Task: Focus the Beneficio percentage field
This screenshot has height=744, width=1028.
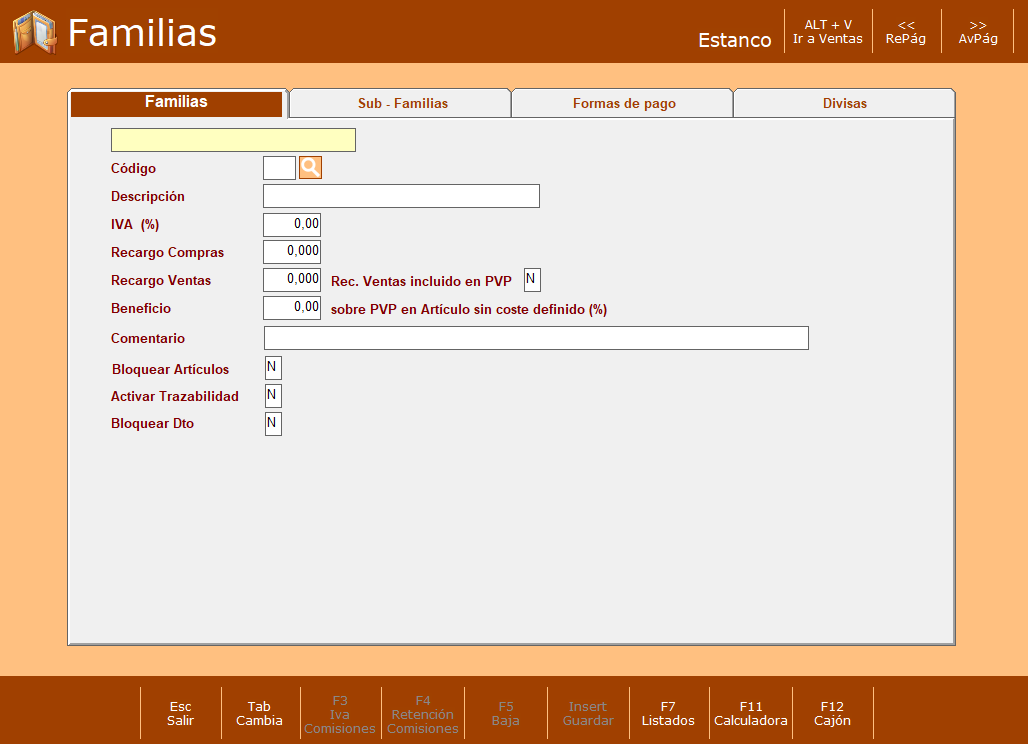Action: [292, 308]
